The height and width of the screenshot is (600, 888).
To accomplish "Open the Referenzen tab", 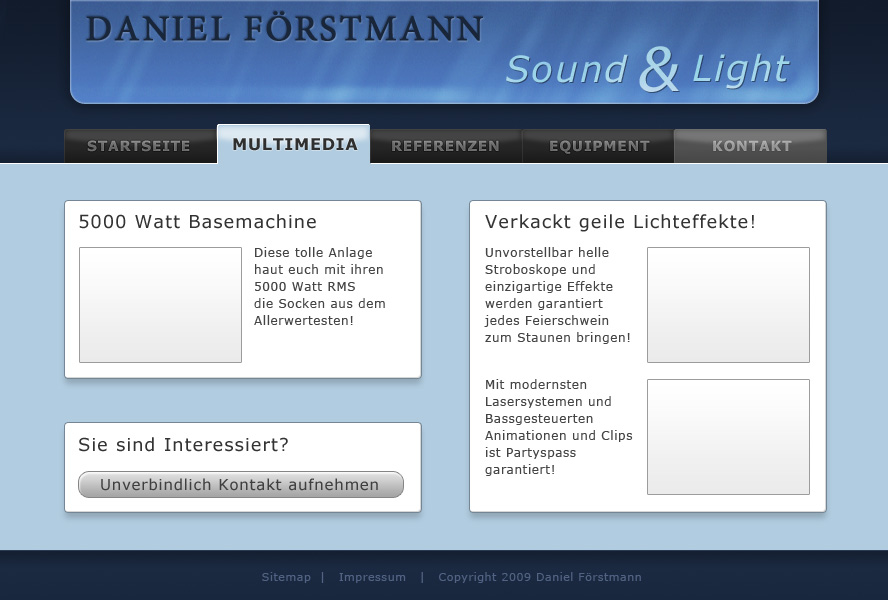I will (x=445, y=146).
